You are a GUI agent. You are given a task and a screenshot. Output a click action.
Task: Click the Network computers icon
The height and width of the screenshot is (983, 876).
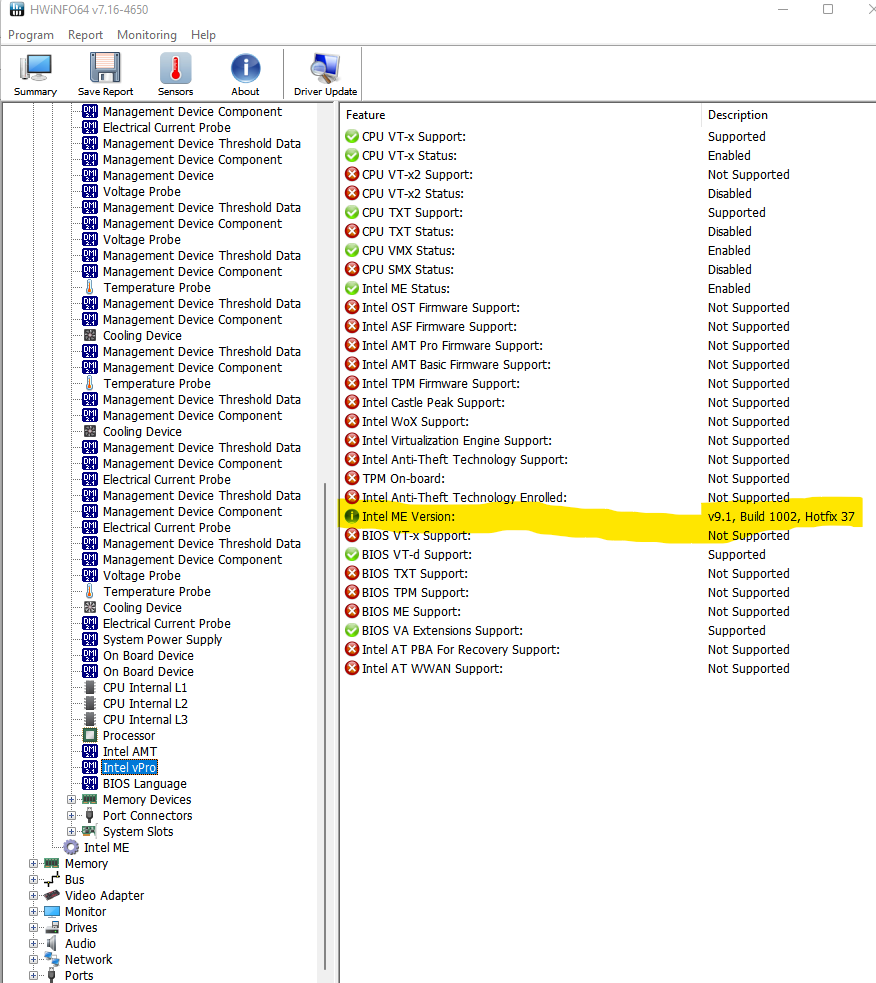pos(52,959)
